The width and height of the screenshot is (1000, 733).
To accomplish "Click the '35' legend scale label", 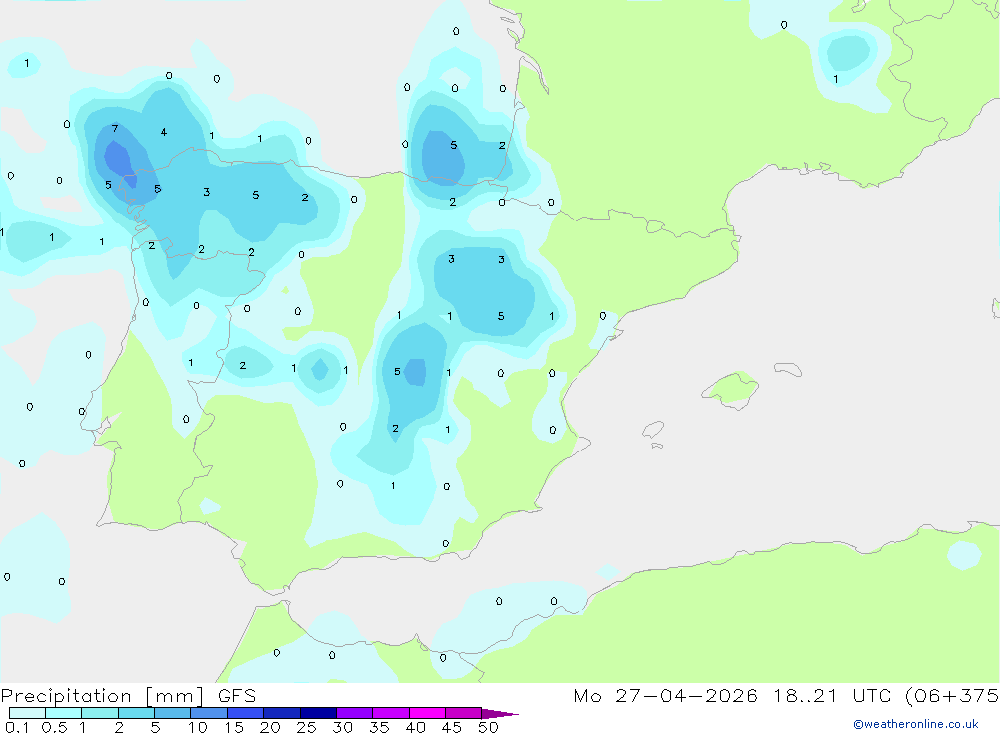I will pyautogui.click(x=379, y=727).
